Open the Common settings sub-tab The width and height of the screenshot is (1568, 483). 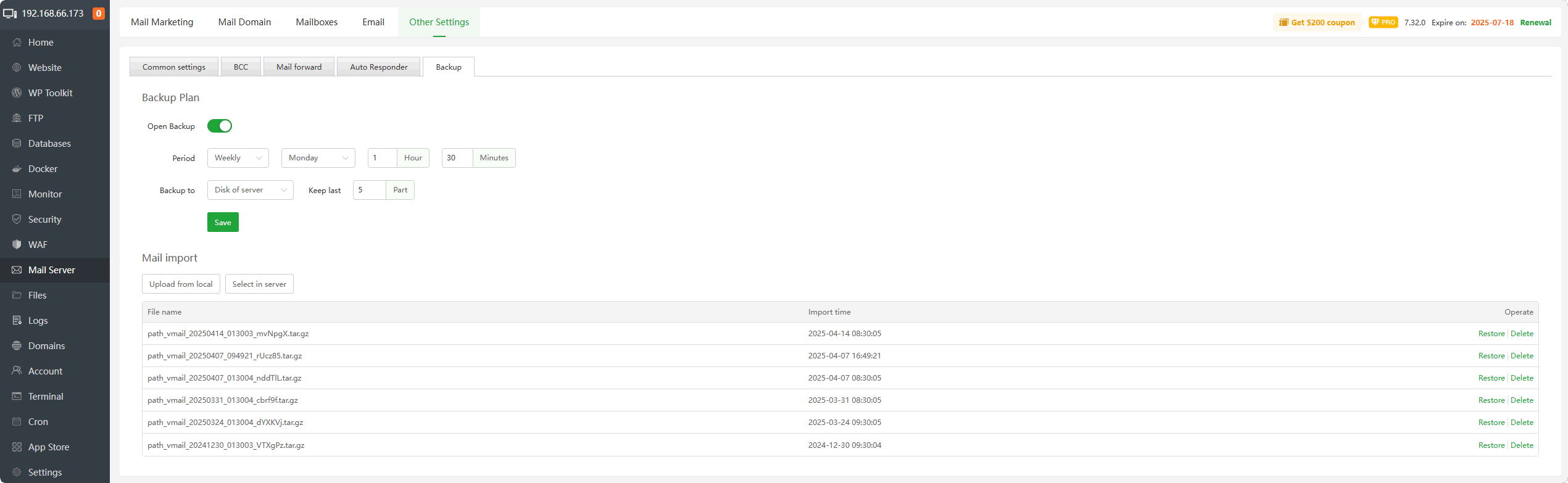174,67
